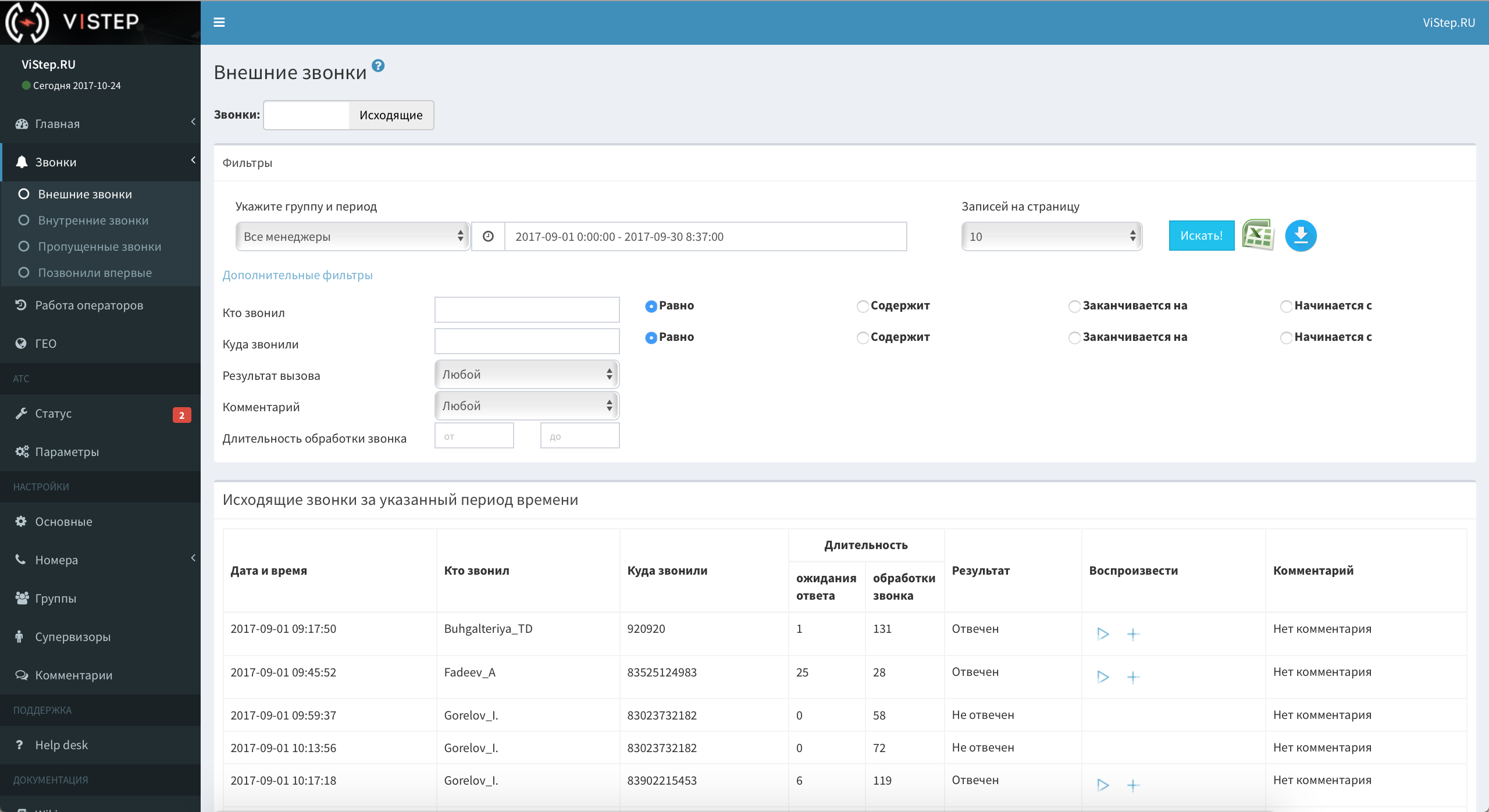
Task: Open the Результат вызова dropdown
Action: coord(525,374)
